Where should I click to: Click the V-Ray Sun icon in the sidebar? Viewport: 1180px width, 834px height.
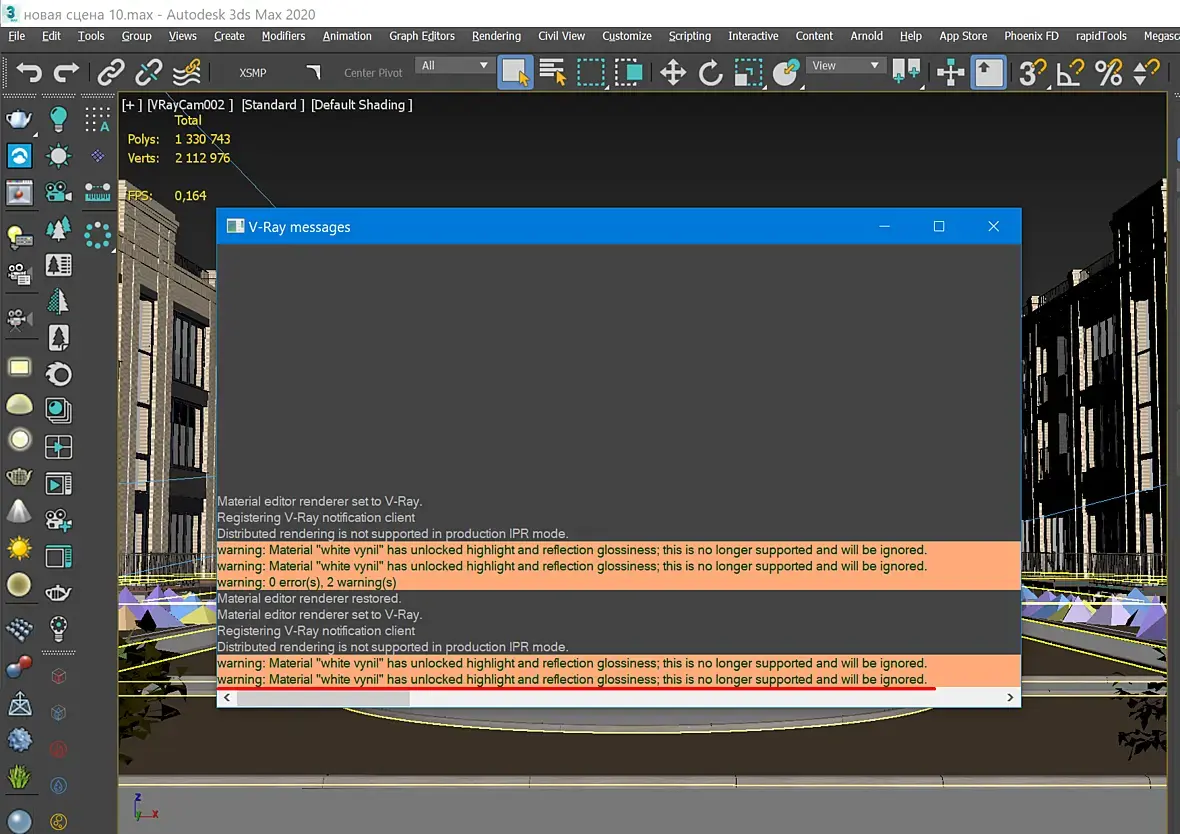point(19,549)
